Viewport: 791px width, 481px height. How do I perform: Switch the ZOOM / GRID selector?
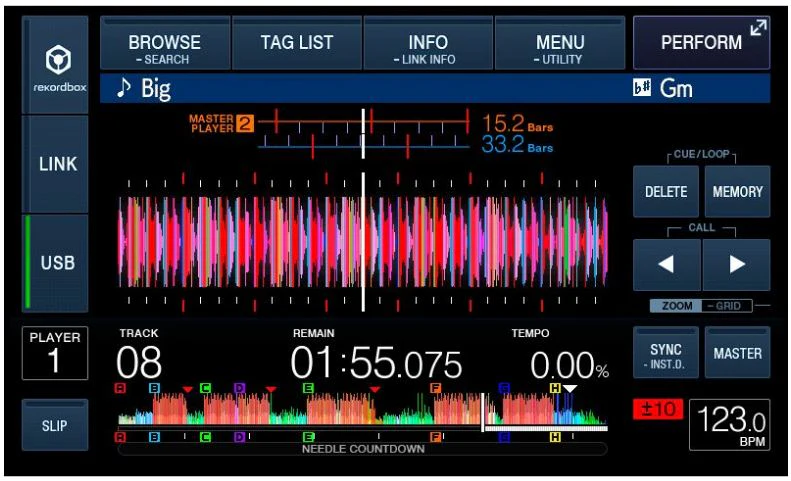click(x=701, y=306)
